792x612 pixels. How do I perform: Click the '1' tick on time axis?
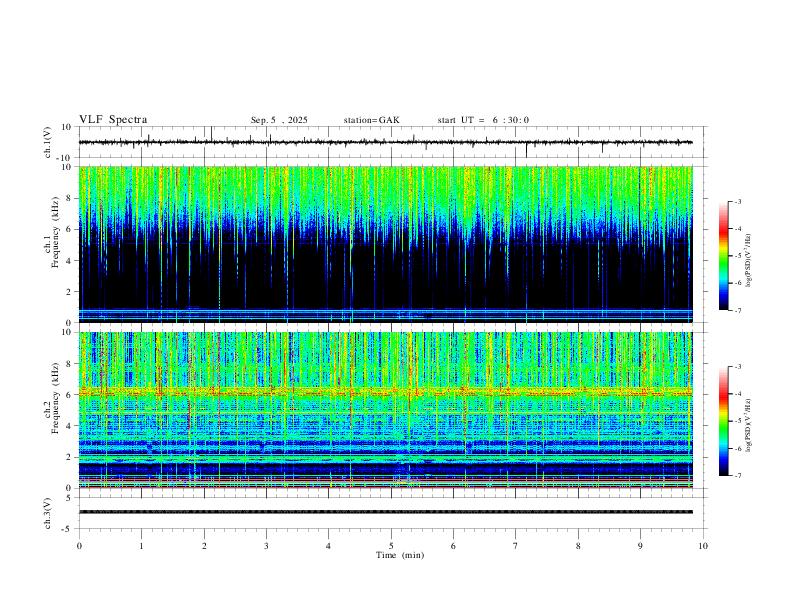click(141, 546)
